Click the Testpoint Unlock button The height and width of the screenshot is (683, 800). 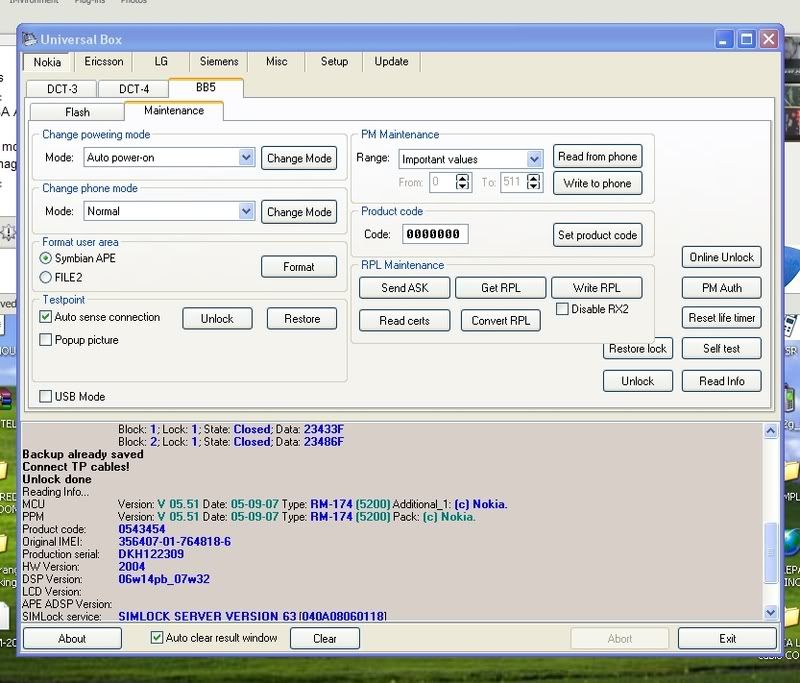point(217,319)
